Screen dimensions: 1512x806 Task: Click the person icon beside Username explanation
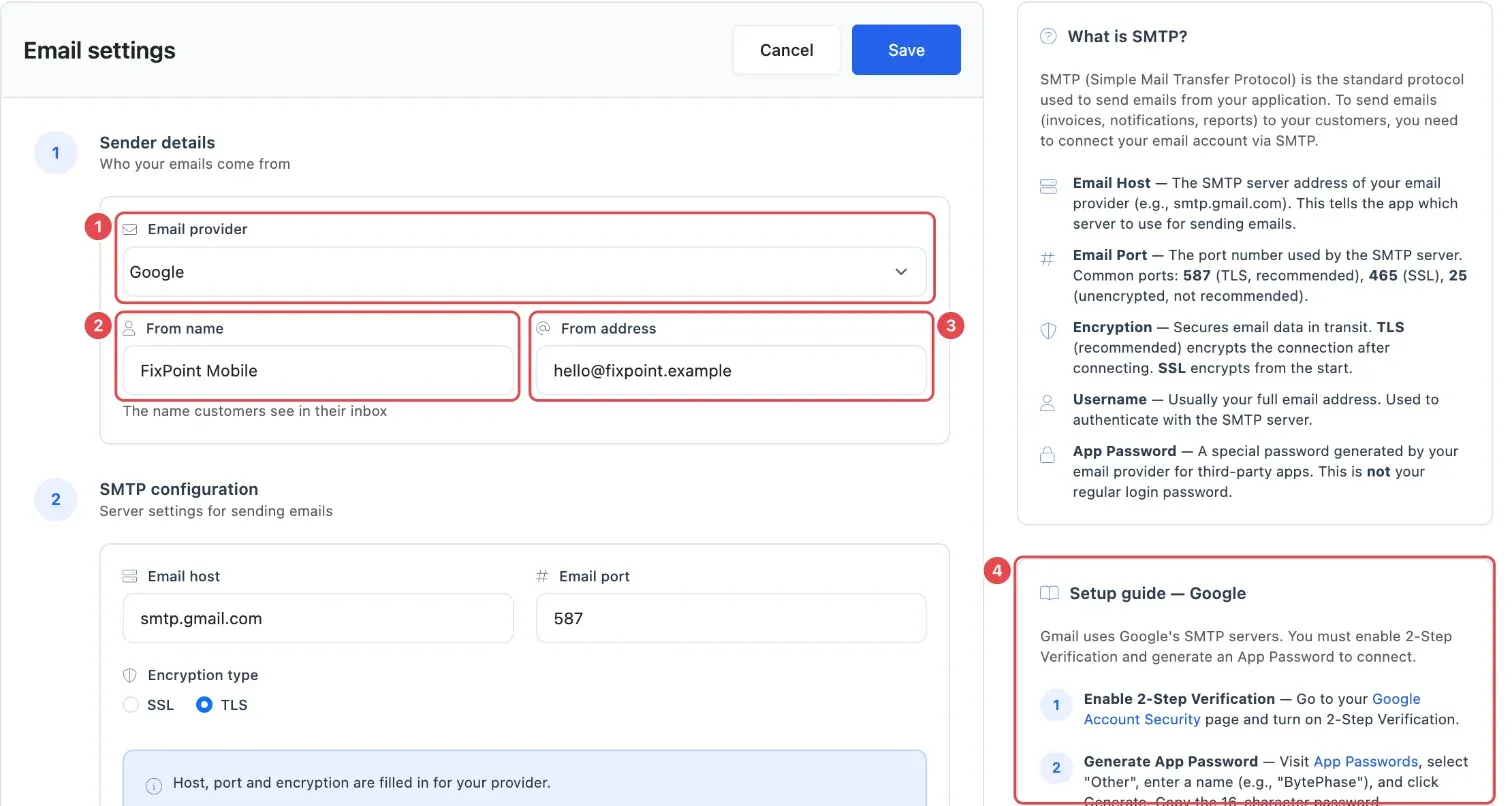pyautogui.click(x=1048, y=402)
